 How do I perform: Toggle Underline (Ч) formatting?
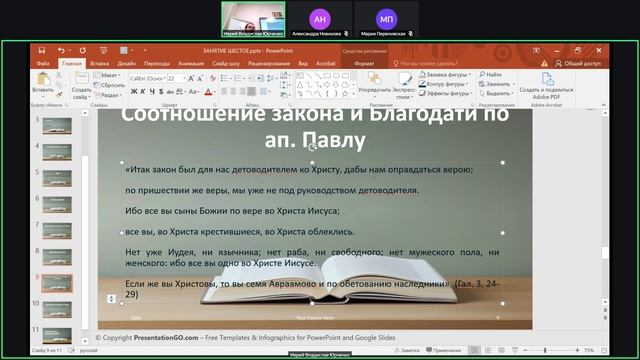(152, 91)
